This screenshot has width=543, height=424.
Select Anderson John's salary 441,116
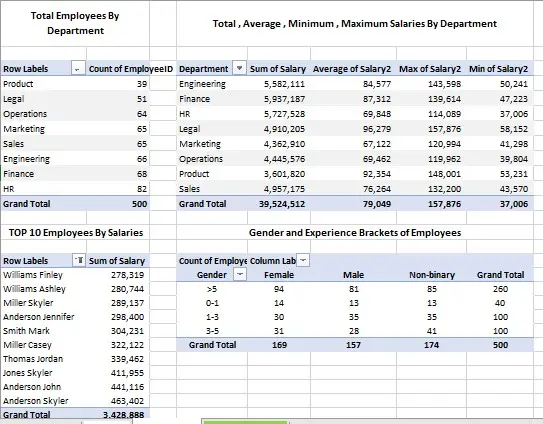point(127,387)
